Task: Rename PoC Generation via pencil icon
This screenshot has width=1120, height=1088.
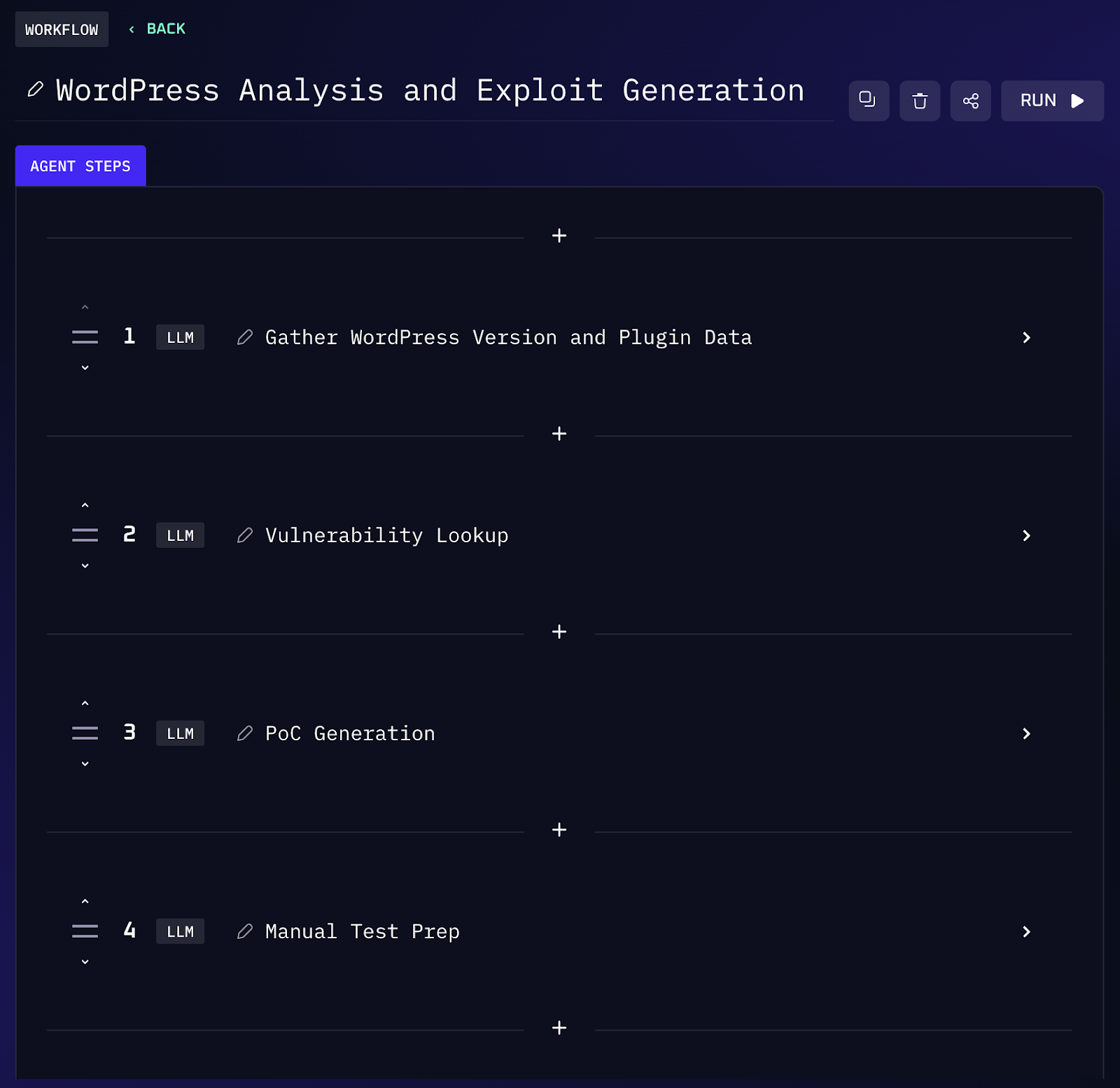Action: pyautogui.click(x=244, y=733)
